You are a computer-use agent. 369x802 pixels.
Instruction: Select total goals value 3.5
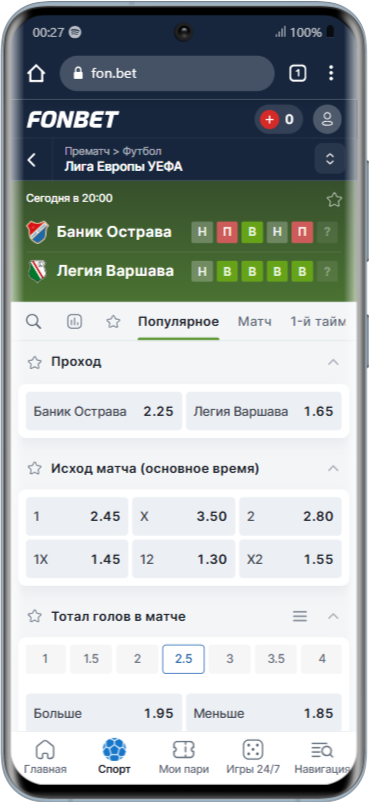pos(276,659)
